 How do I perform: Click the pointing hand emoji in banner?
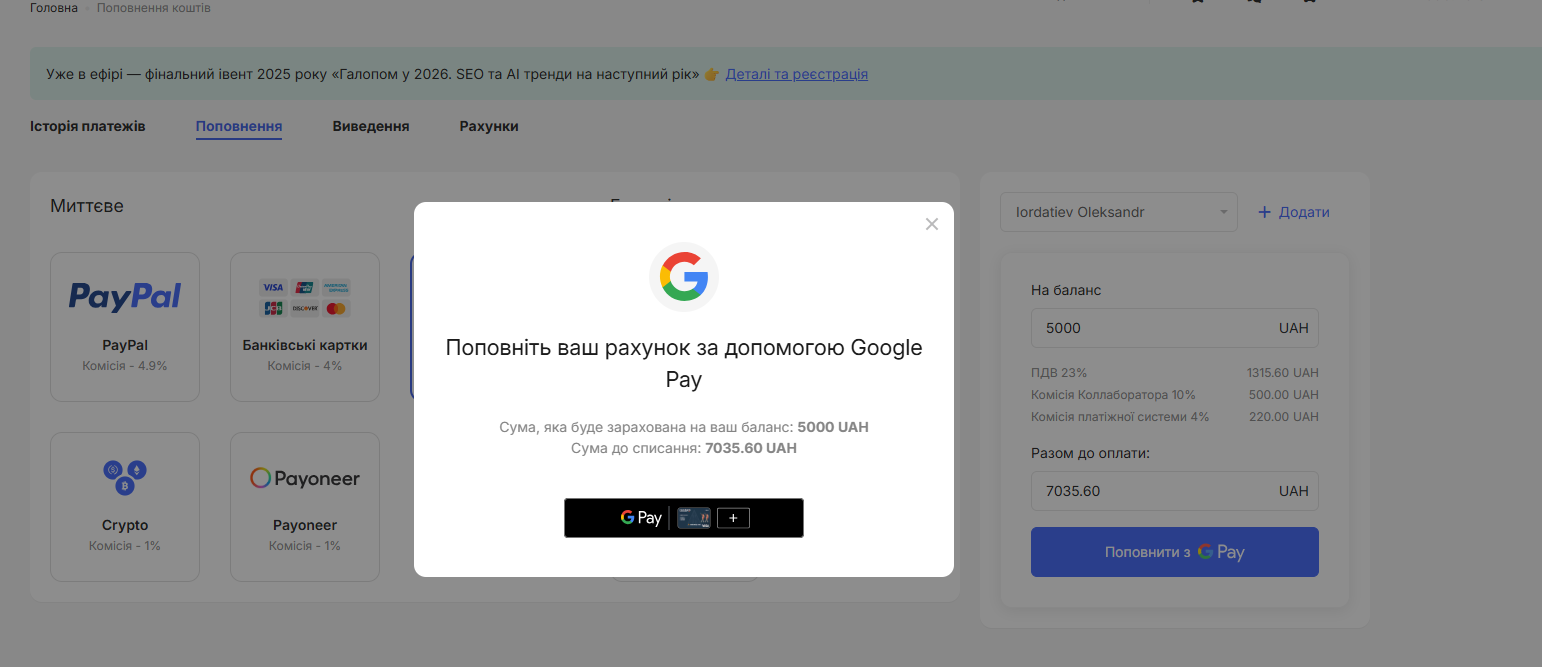[712, 74]
